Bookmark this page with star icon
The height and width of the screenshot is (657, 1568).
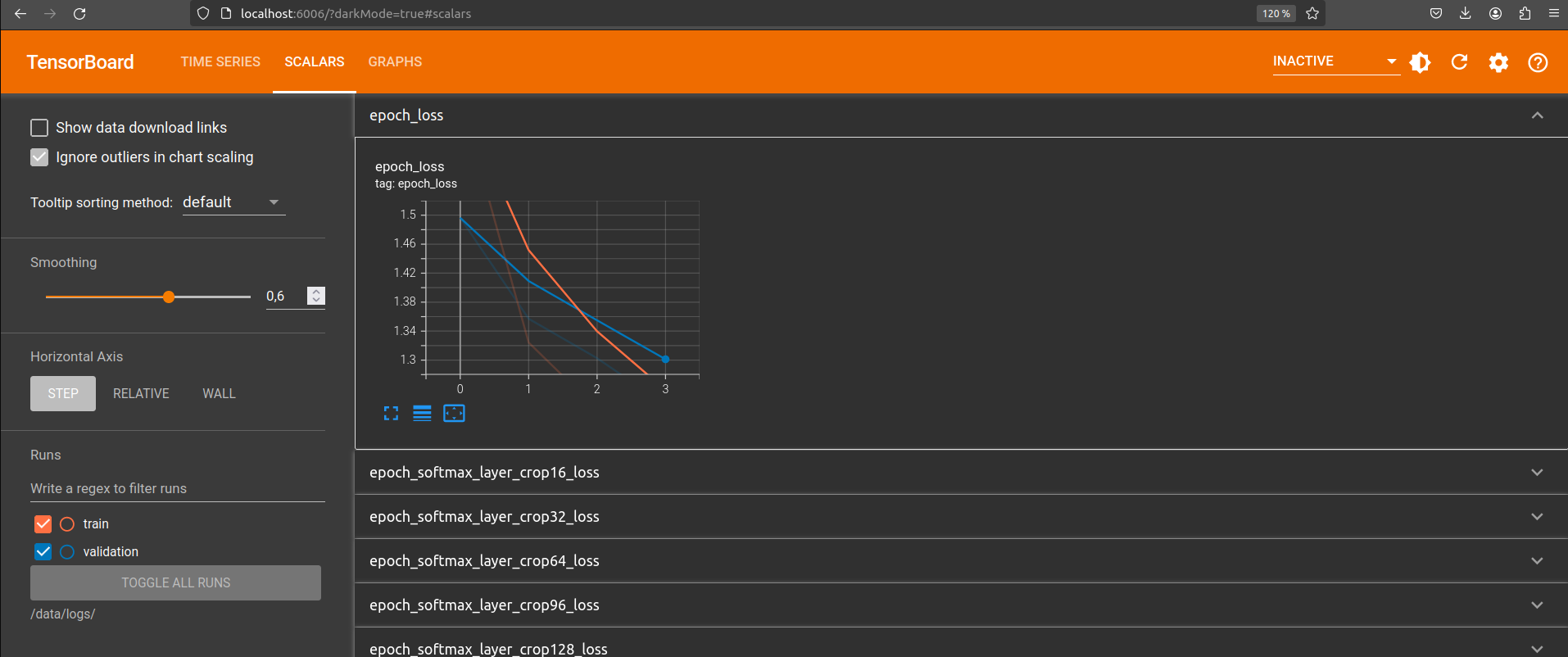point(1312,13)
